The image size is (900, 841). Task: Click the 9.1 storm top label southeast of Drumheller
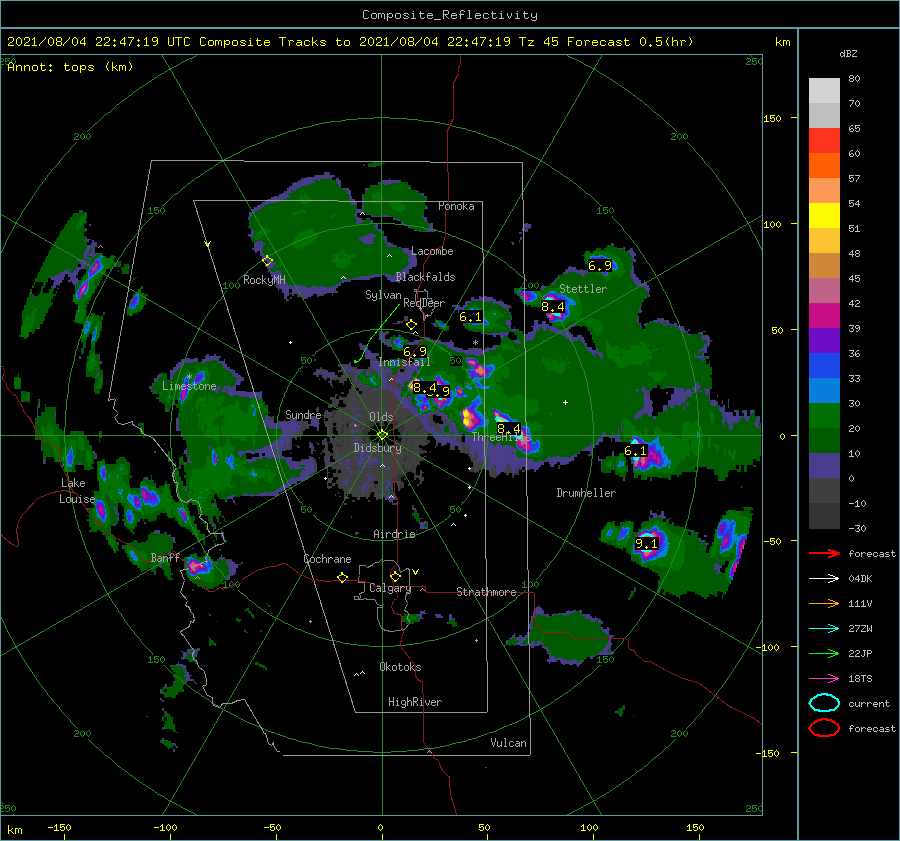(x=646, y=543)
